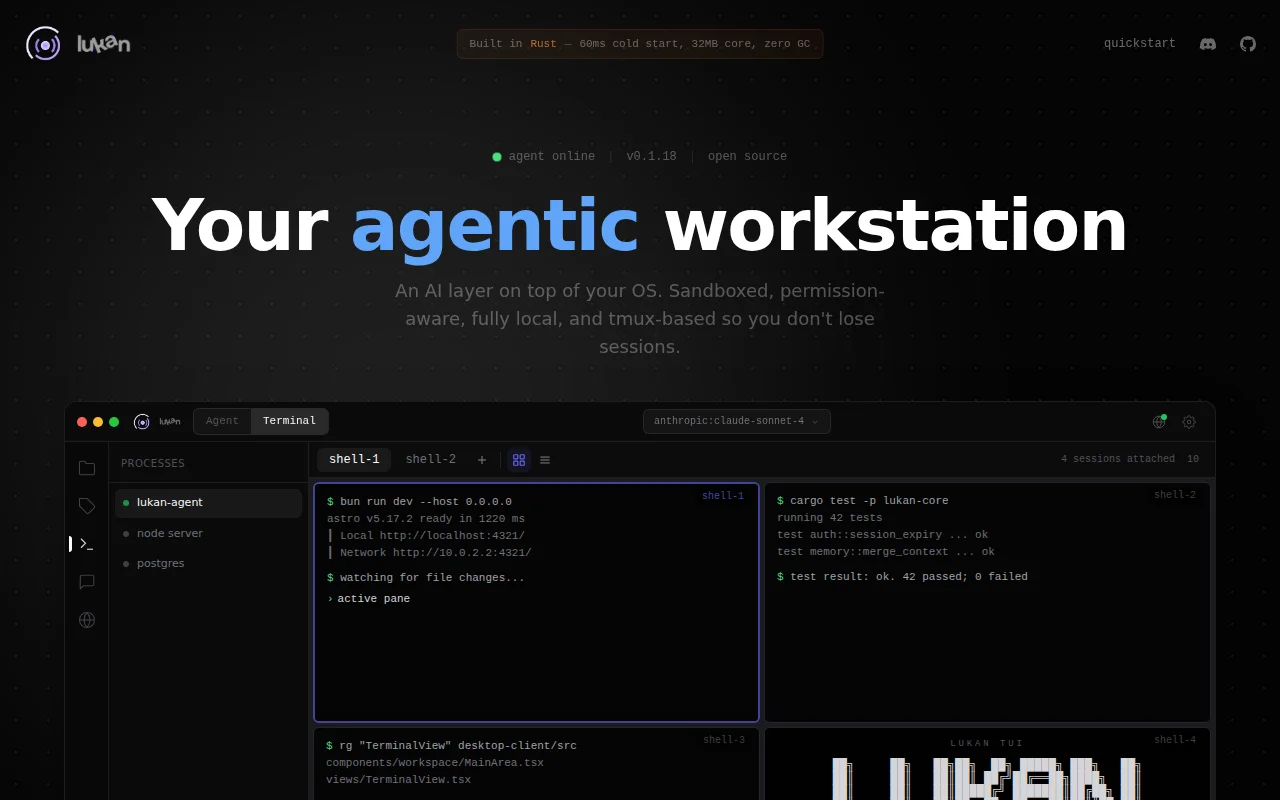Click the globe with green dot icon

(1160, 421)
